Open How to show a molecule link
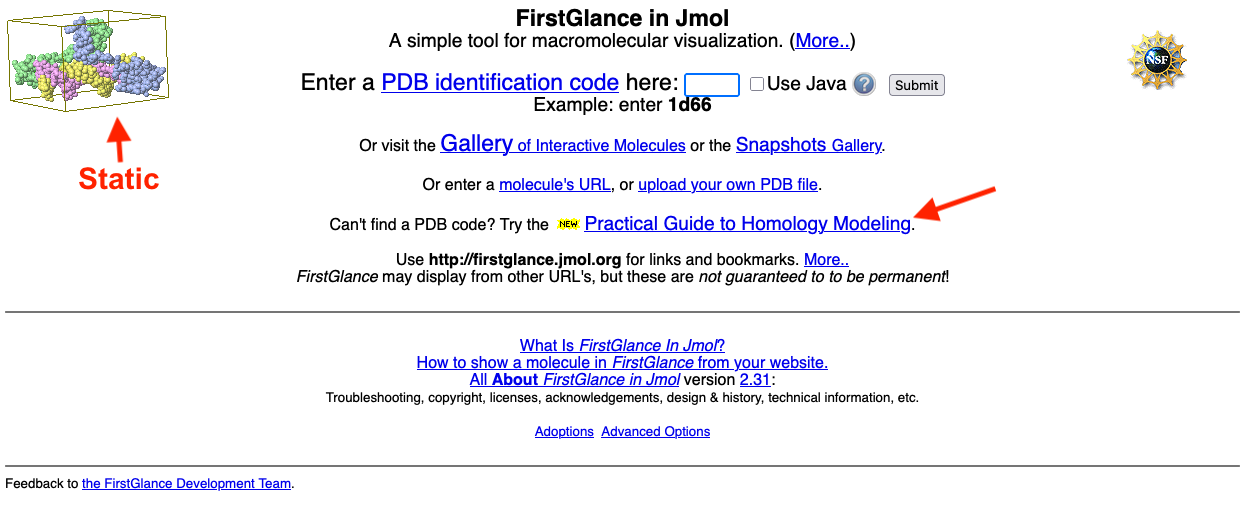 pos(622,362)
